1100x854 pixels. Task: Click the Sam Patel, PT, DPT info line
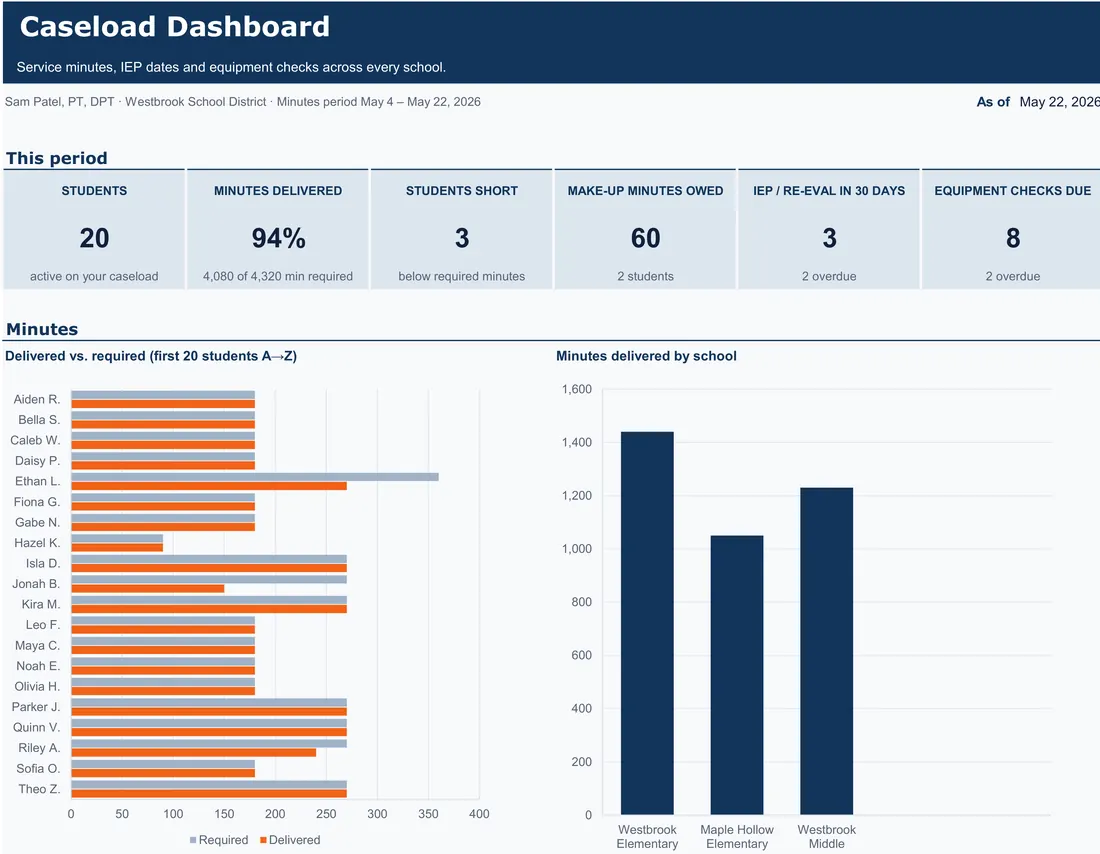click(x=243, y=102)
